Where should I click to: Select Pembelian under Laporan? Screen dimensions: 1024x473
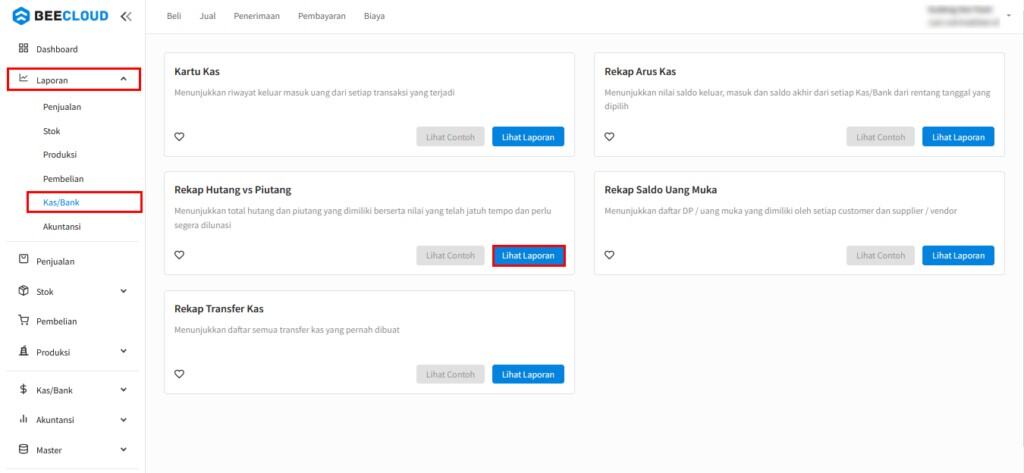pos(63,179)
